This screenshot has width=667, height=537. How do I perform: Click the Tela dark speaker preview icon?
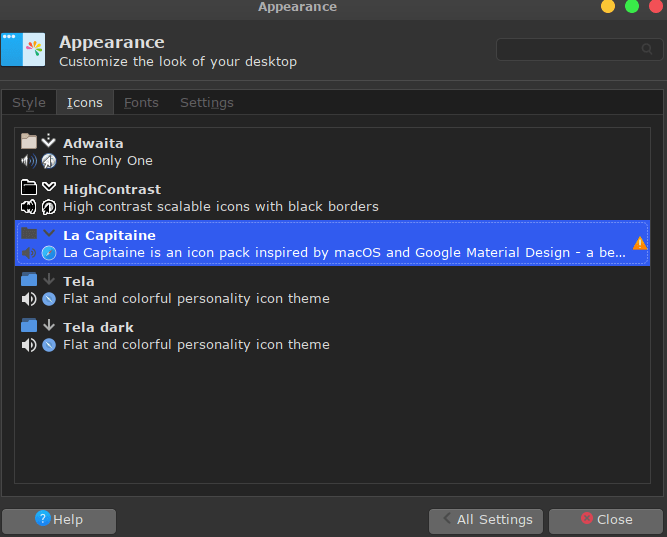point(29,345)
